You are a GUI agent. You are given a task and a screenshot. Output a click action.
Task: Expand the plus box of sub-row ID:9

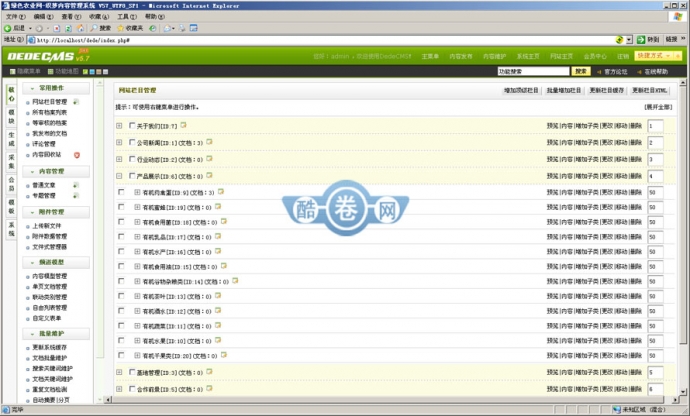click(x=137, y=192)
